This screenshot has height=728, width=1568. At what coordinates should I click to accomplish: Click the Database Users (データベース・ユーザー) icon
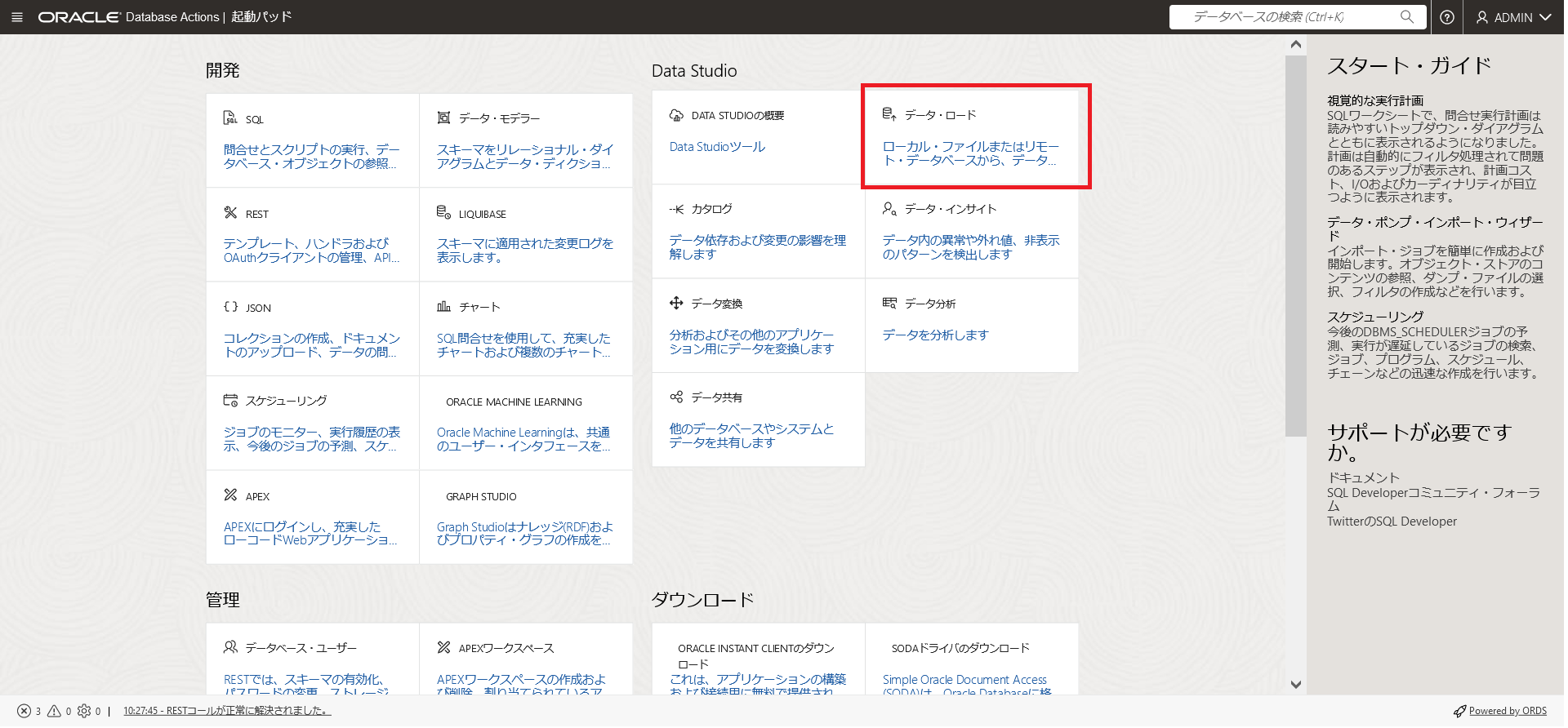230,647
